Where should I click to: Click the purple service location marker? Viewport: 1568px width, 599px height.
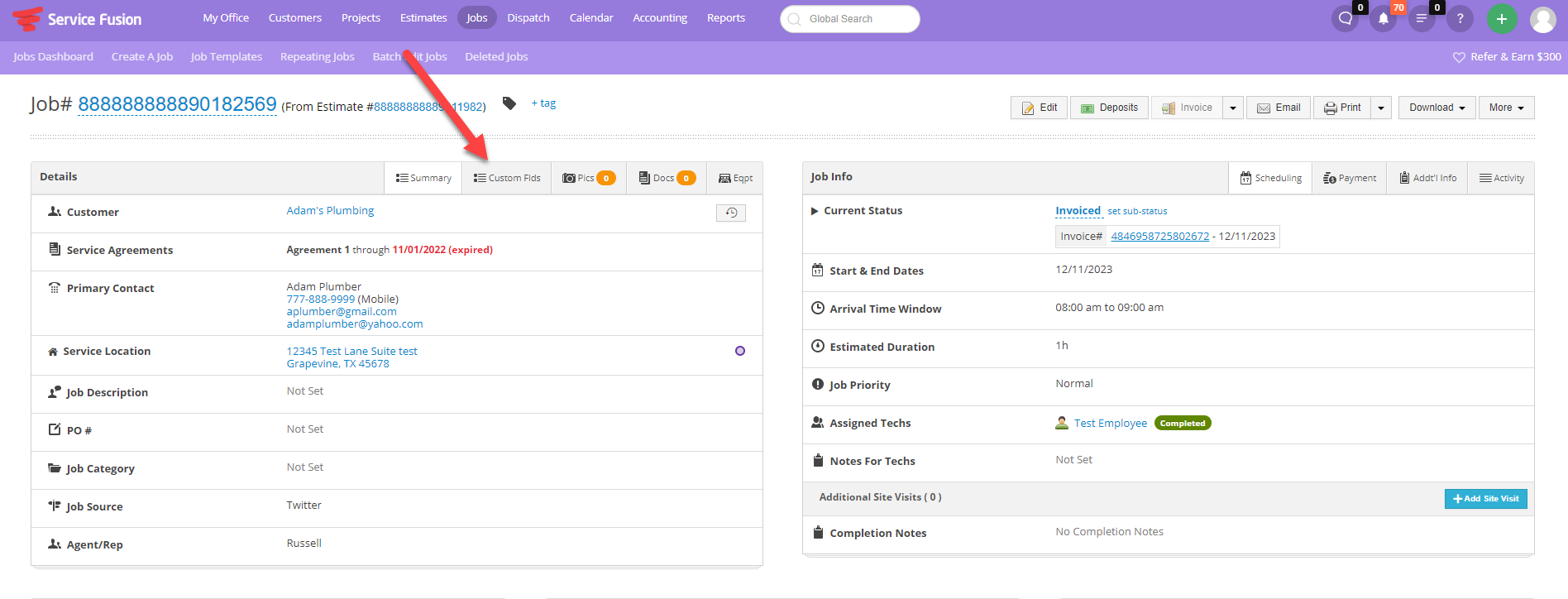740,351
